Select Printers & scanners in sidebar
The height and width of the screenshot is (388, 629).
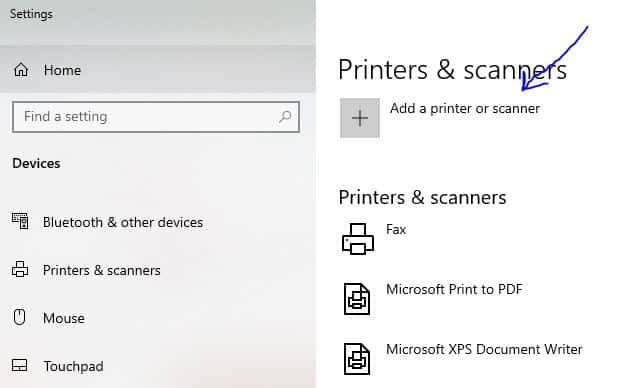point(101,270)
